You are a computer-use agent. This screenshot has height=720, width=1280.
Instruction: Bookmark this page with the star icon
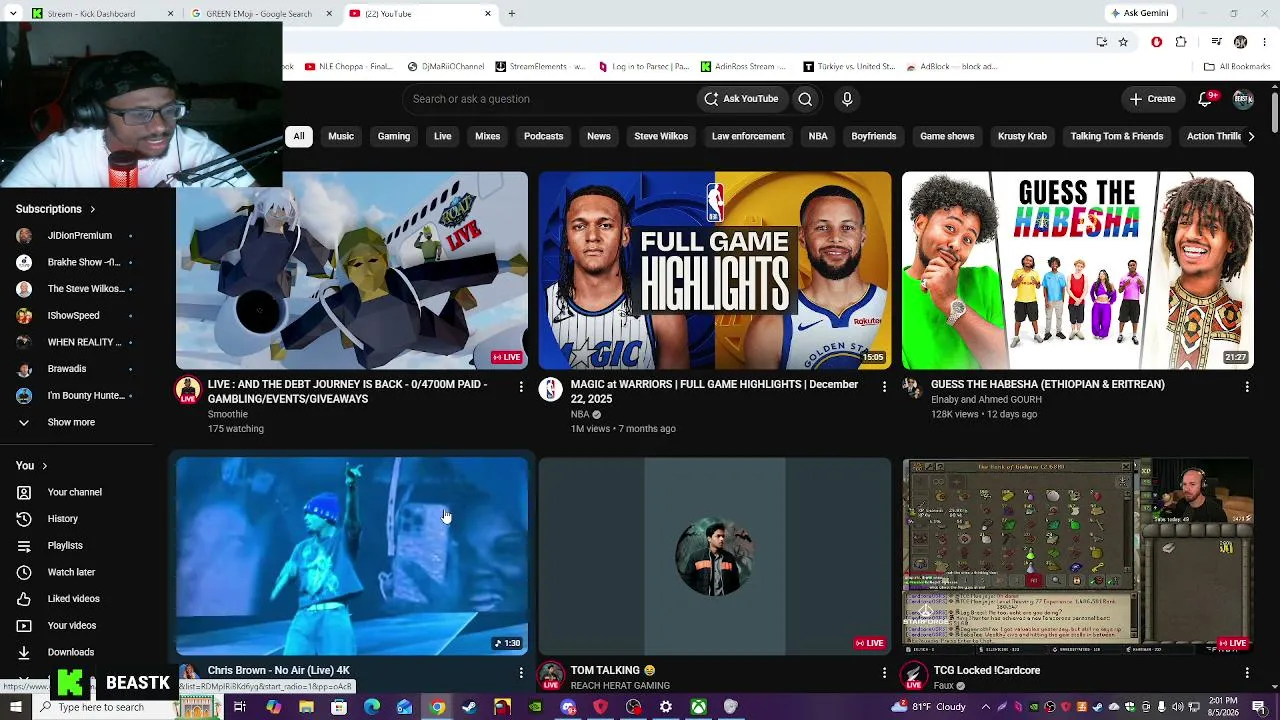1123,42
